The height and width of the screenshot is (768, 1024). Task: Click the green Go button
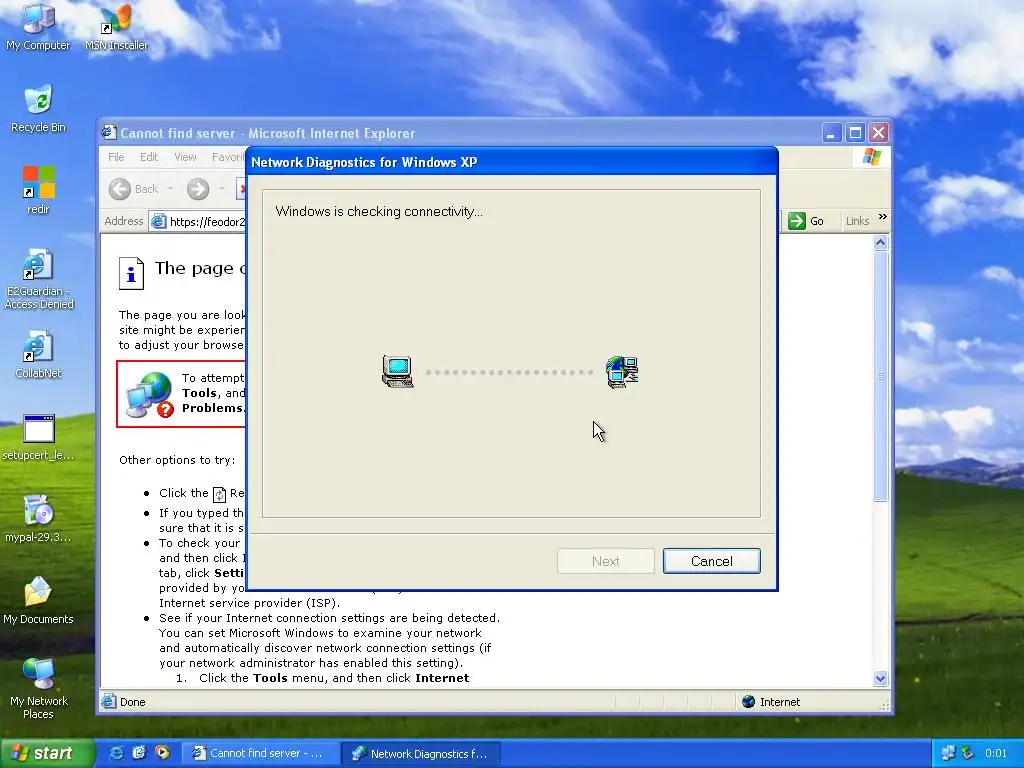point(806,221)
